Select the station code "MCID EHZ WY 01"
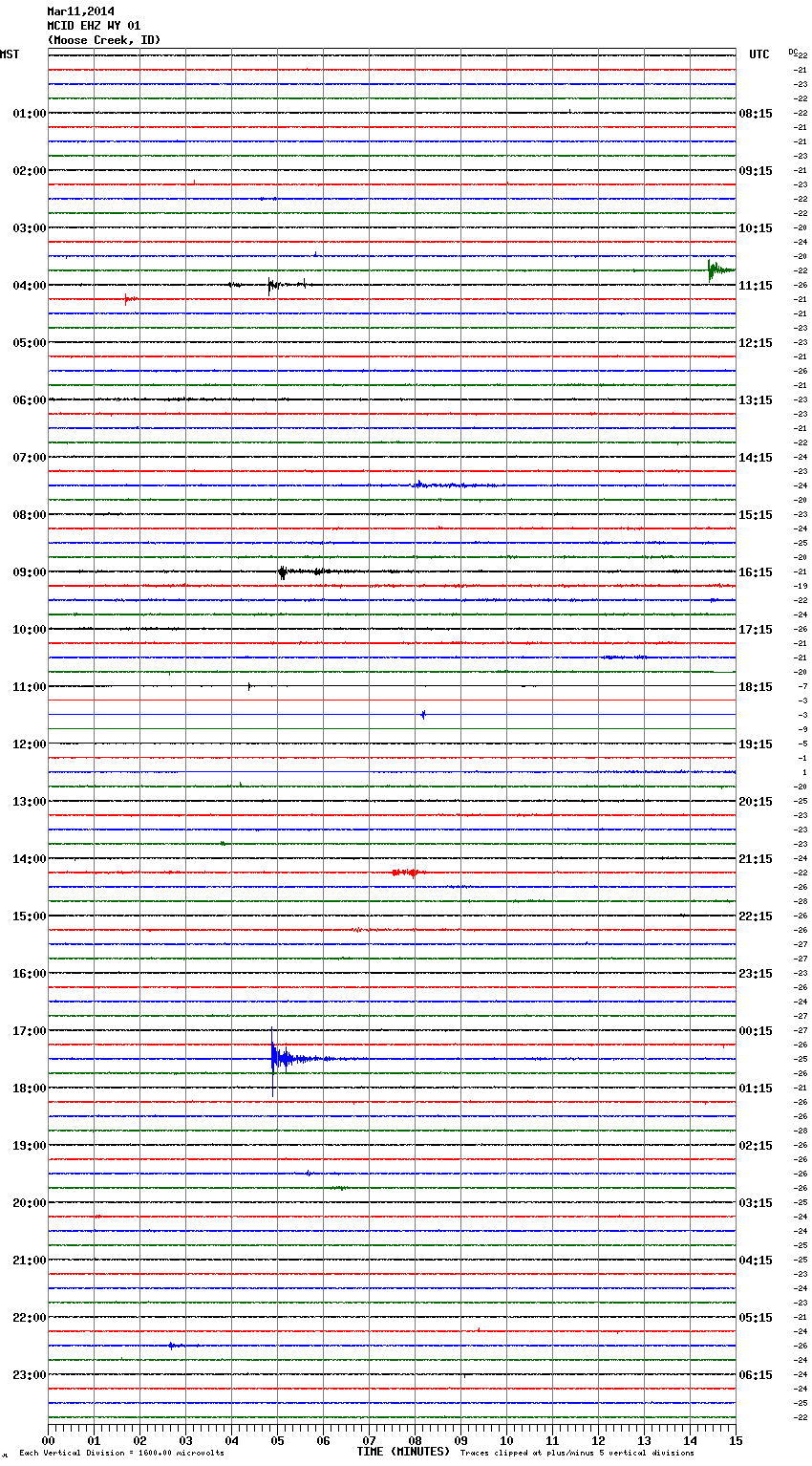The image size is (812, 1466). 94,26
